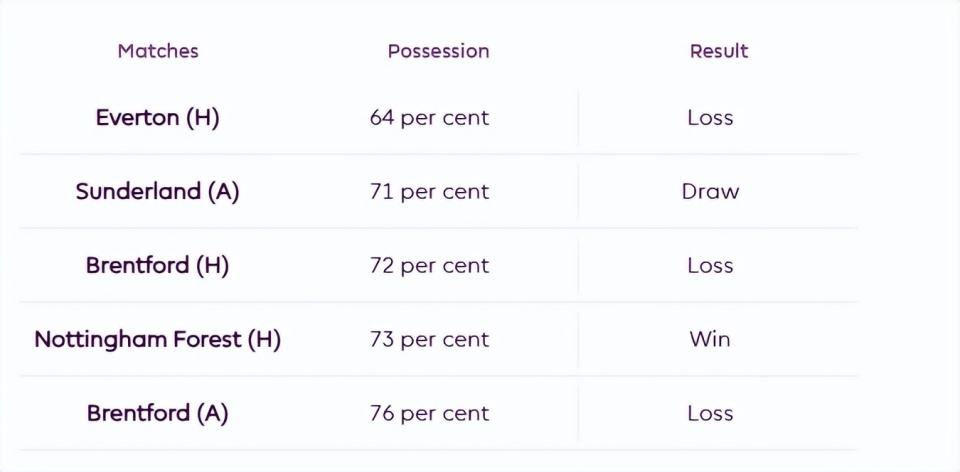Viewport: 960px width, 472px height.
Task: Click the Draw result for Sunderland
Action: click(710, 192)
